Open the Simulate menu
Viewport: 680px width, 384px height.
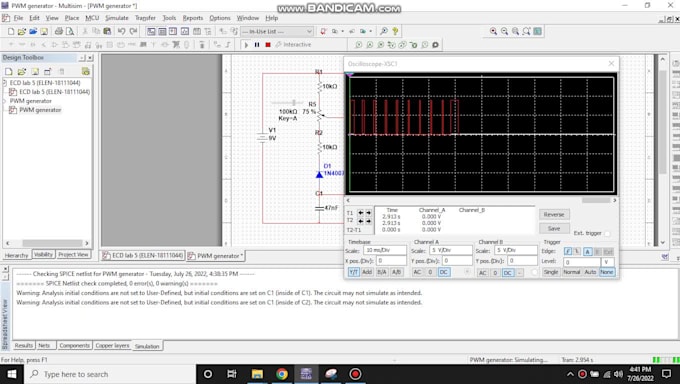coord(117,18)
